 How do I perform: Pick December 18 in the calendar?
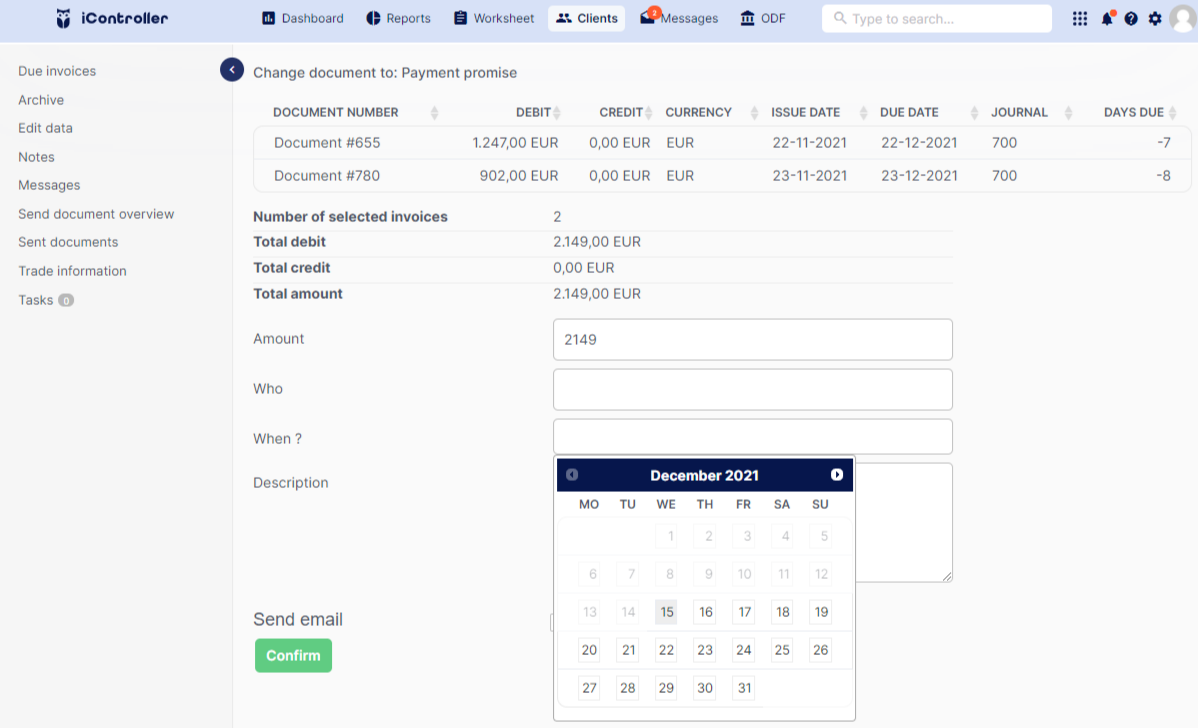(x=782, y=612)
